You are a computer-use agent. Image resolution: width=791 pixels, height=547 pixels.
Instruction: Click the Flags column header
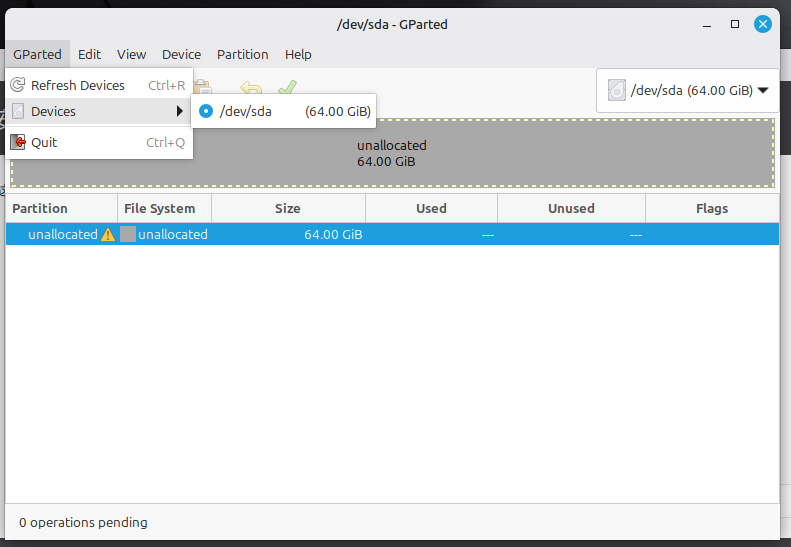coord(711,209)
